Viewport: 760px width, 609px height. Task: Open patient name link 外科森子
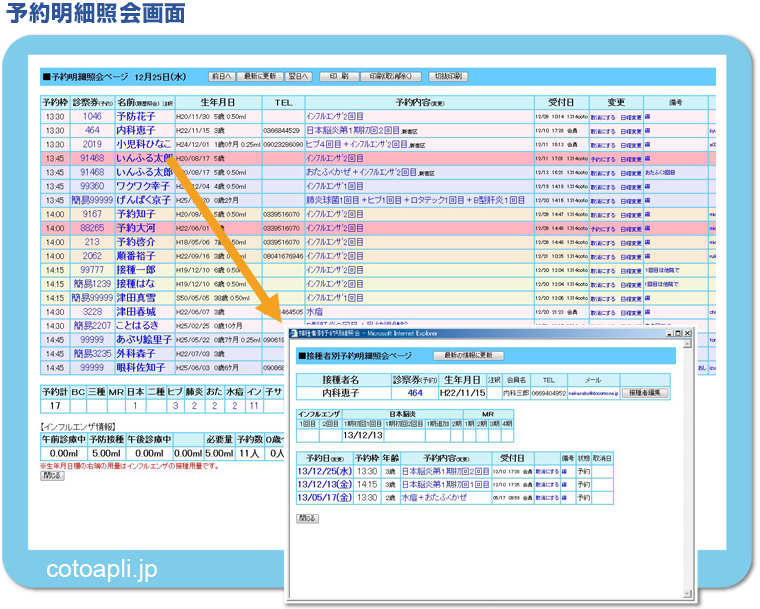[x=136, y=354]
